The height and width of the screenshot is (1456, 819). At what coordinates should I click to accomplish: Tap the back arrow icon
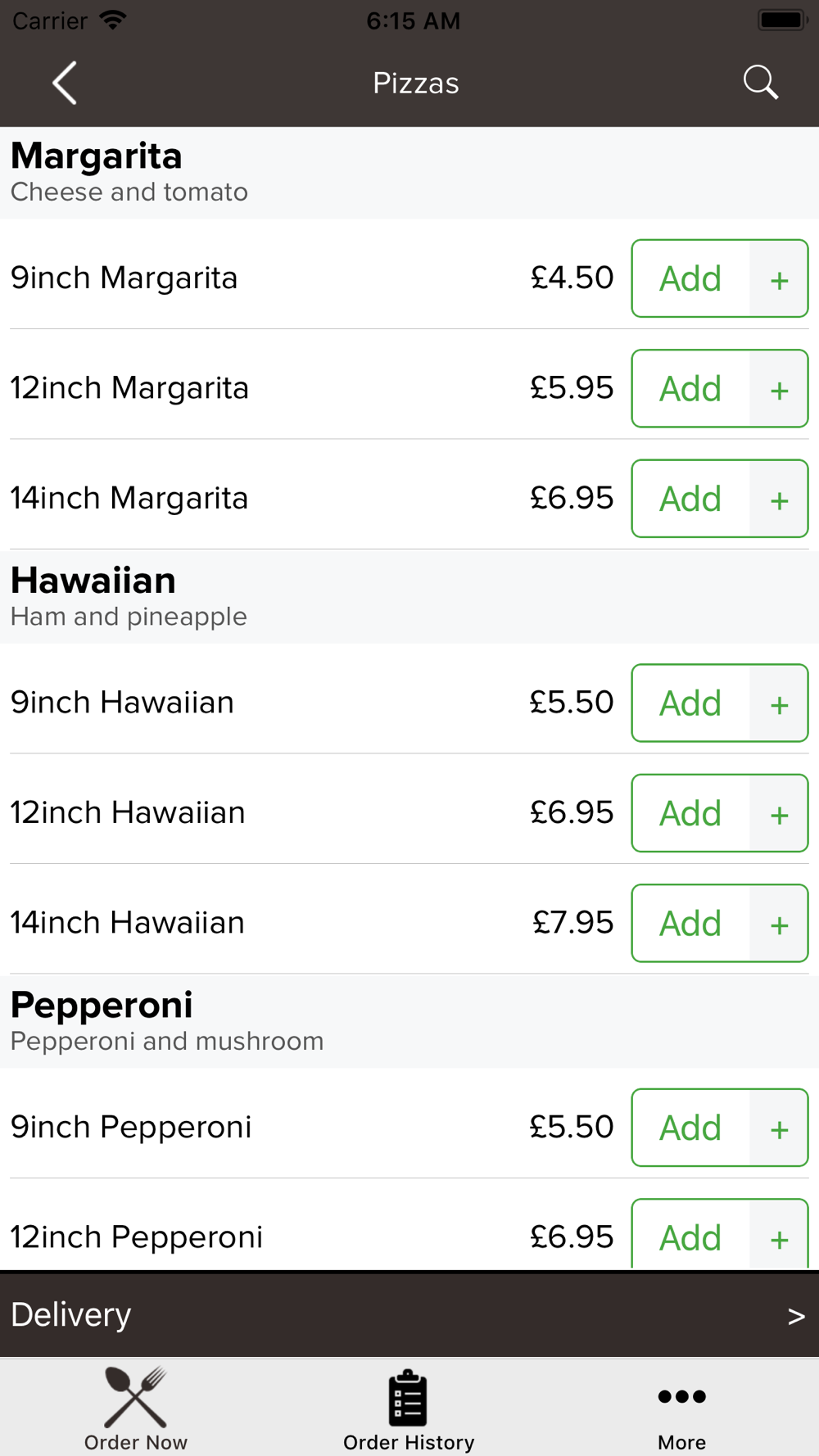click(x=65, y=83)
